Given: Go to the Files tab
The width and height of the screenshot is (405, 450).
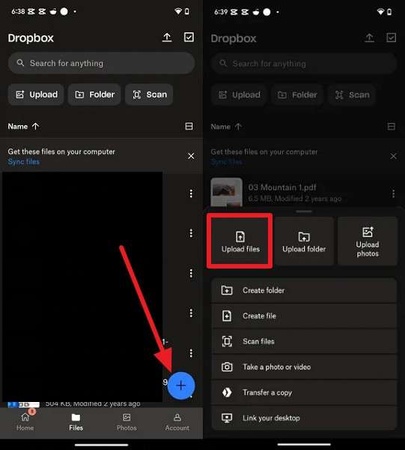Looking at the screenshot, I should [76, 422].
